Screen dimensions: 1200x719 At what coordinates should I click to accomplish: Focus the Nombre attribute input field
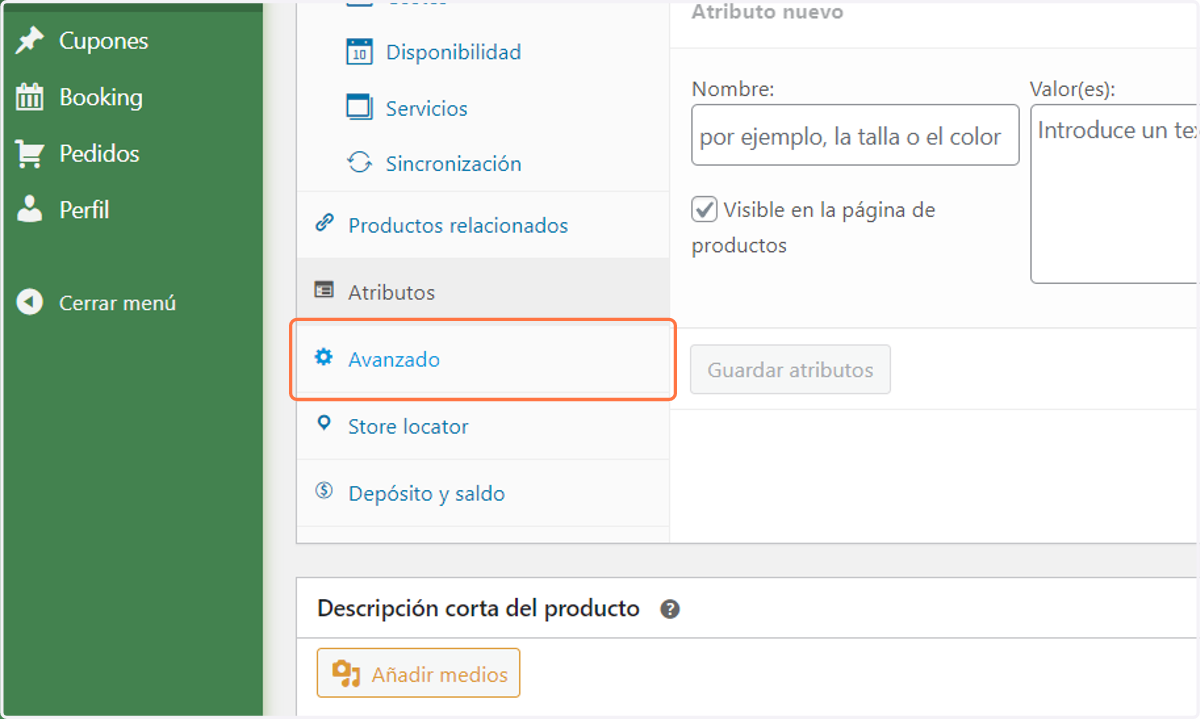pos(855,135)
